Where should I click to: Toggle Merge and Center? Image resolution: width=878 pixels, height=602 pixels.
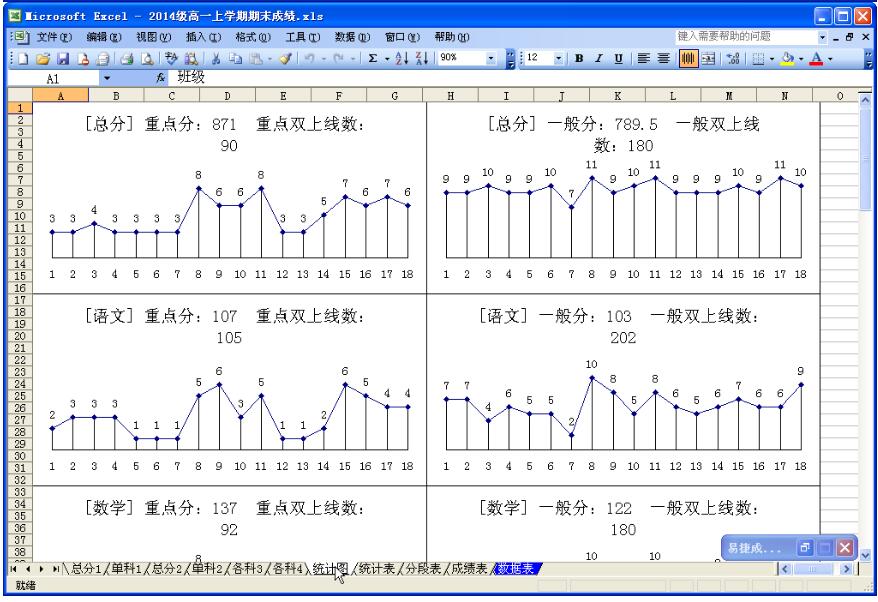[x=708, y=58]
